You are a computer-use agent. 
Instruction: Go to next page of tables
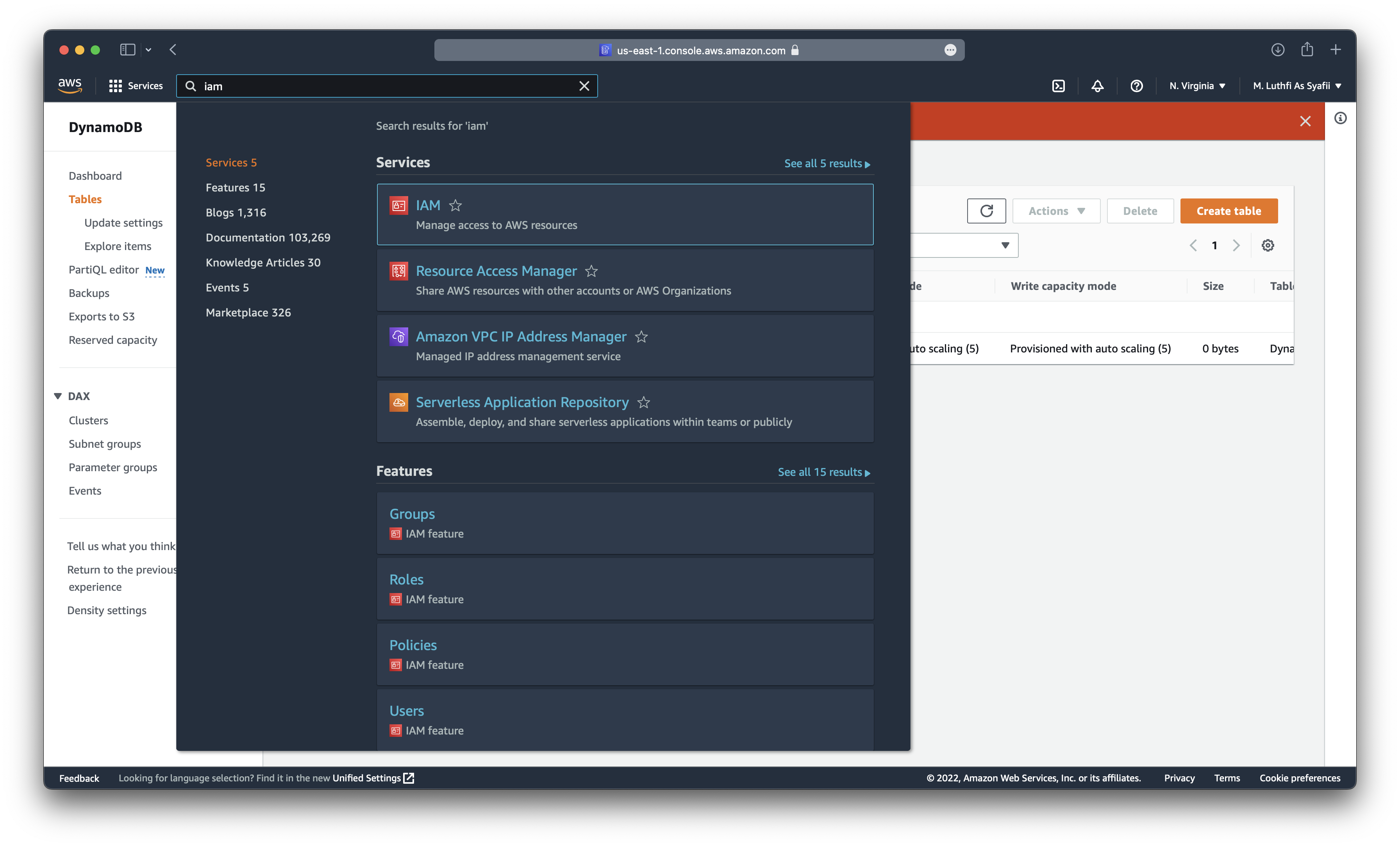pyautogui.click(x=1236, y=246)
